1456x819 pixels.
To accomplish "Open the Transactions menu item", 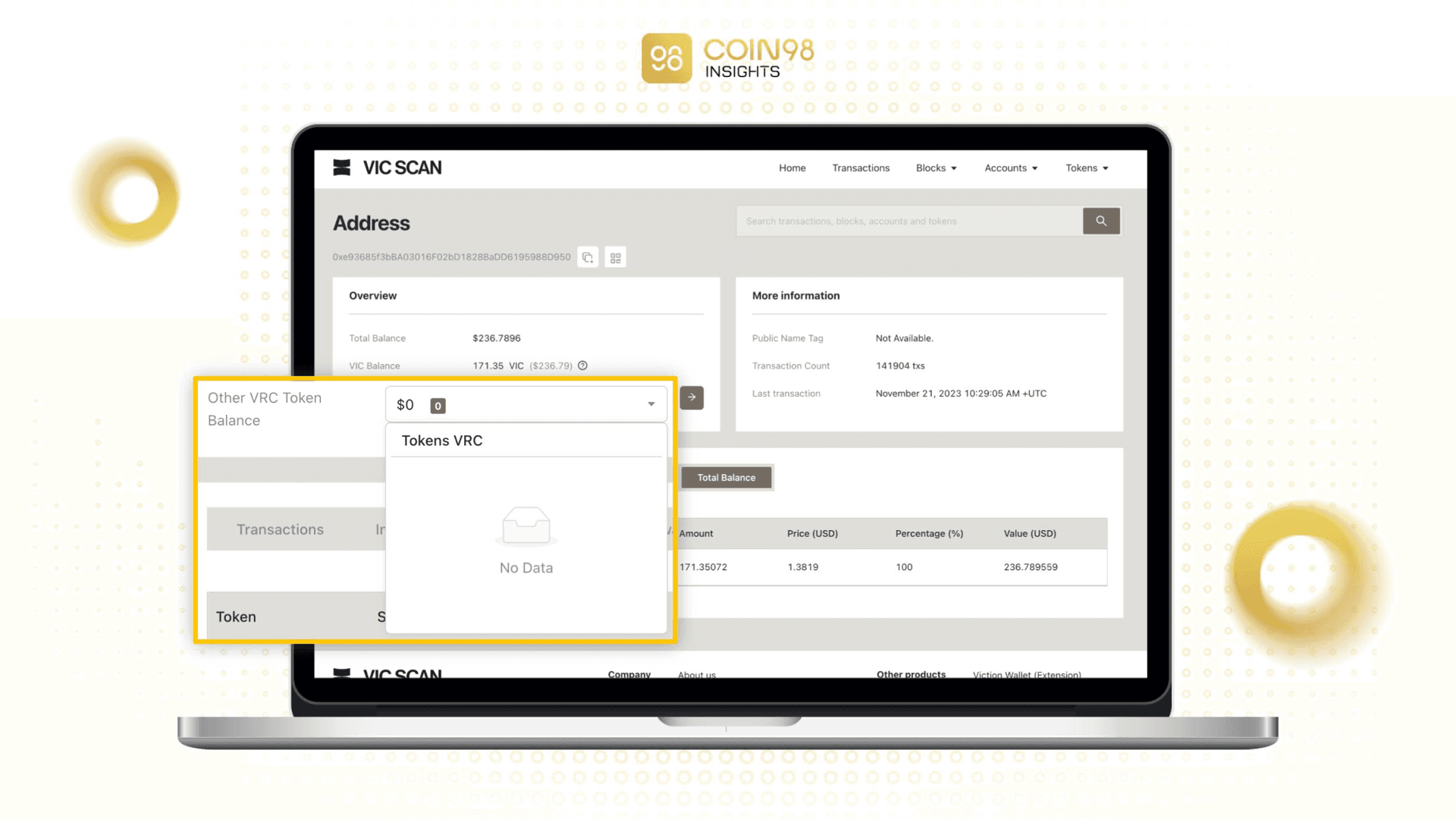I will (861, 168).
